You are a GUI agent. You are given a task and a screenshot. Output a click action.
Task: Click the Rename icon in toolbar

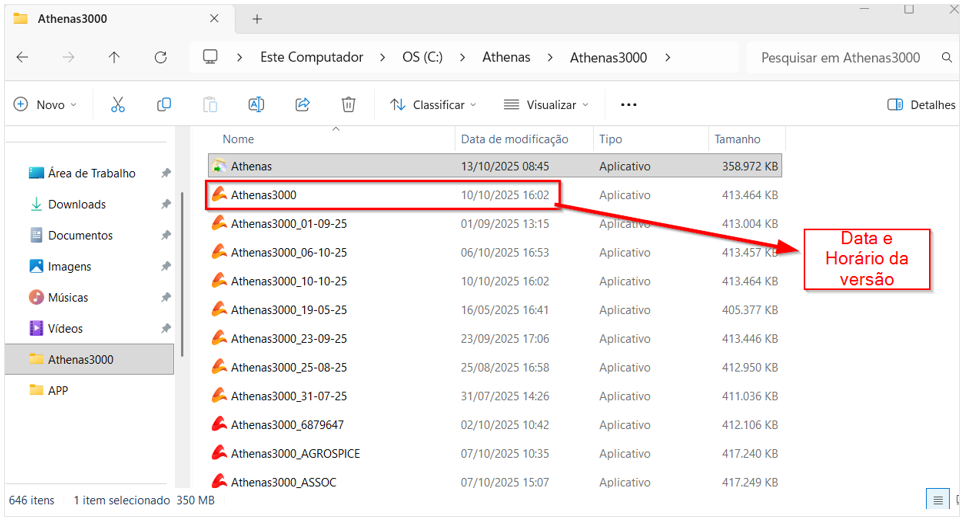click(x=256, y=104)
